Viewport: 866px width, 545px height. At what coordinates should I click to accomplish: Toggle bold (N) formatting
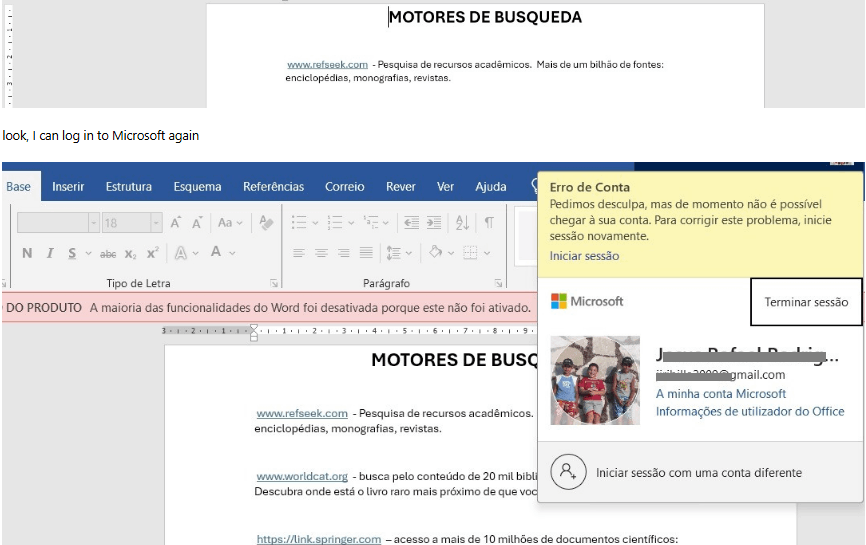point(27,253)
